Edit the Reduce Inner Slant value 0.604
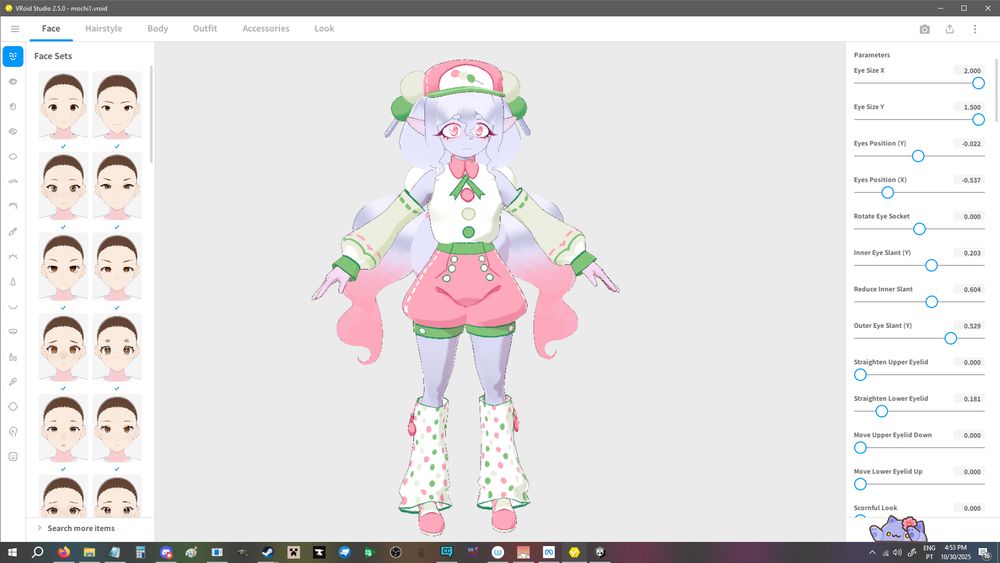The image size is (1000, 563). (x=969, y=289)
